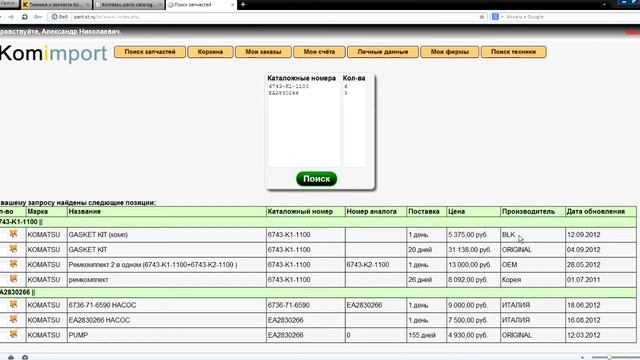Click price 5 375,00 руб.

point(467,235)
